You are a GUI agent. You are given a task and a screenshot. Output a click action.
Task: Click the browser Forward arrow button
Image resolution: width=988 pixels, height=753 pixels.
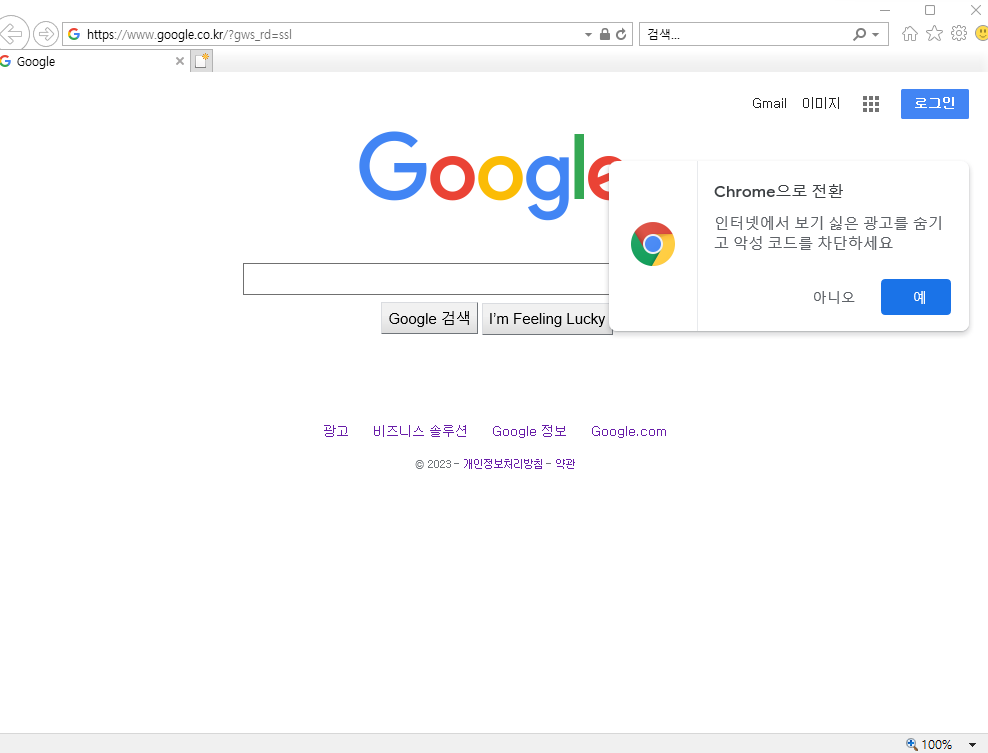[45, 34]
